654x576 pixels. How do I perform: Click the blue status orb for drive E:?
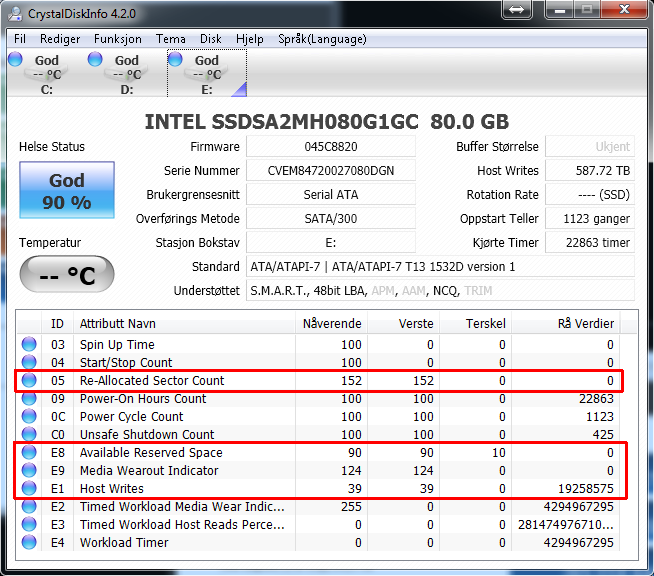click(175, 59)
